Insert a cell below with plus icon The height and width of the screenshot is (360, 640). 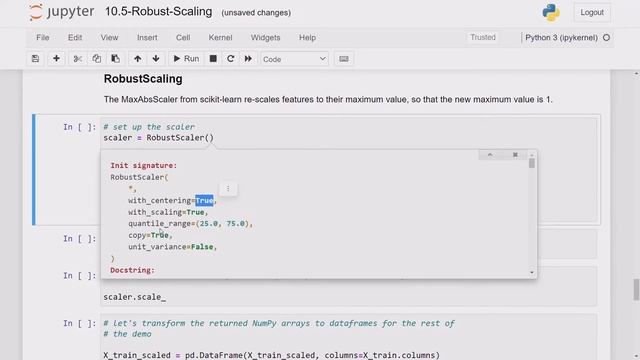(x=56, y=59)
